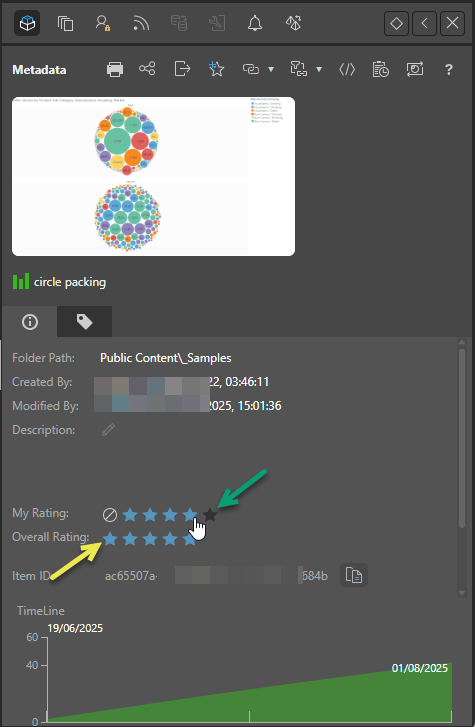This screenshot has height=727, width=475.
Task: Click the print icon in Metadata toolbar
Action: pos(115,70)
